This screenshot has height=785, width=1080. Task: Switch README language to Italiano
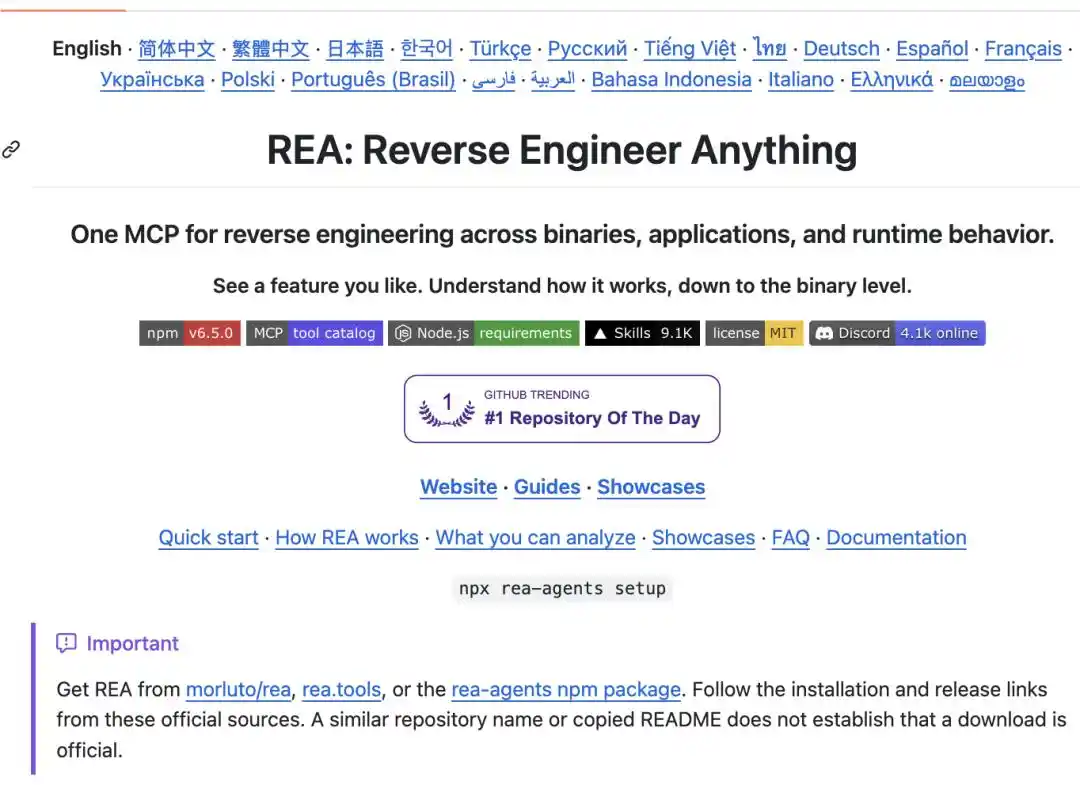(x=801, y=80)
